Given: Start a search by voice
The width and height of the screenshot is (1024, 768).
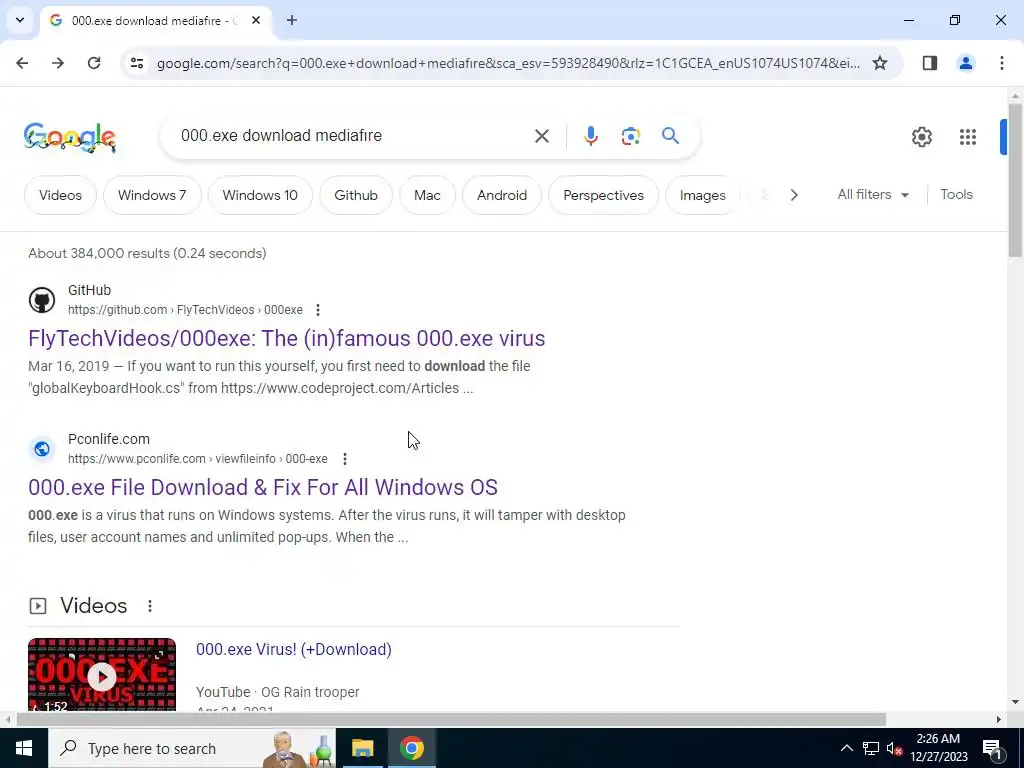Looking at the screenshot, I should tap(590, 136).
